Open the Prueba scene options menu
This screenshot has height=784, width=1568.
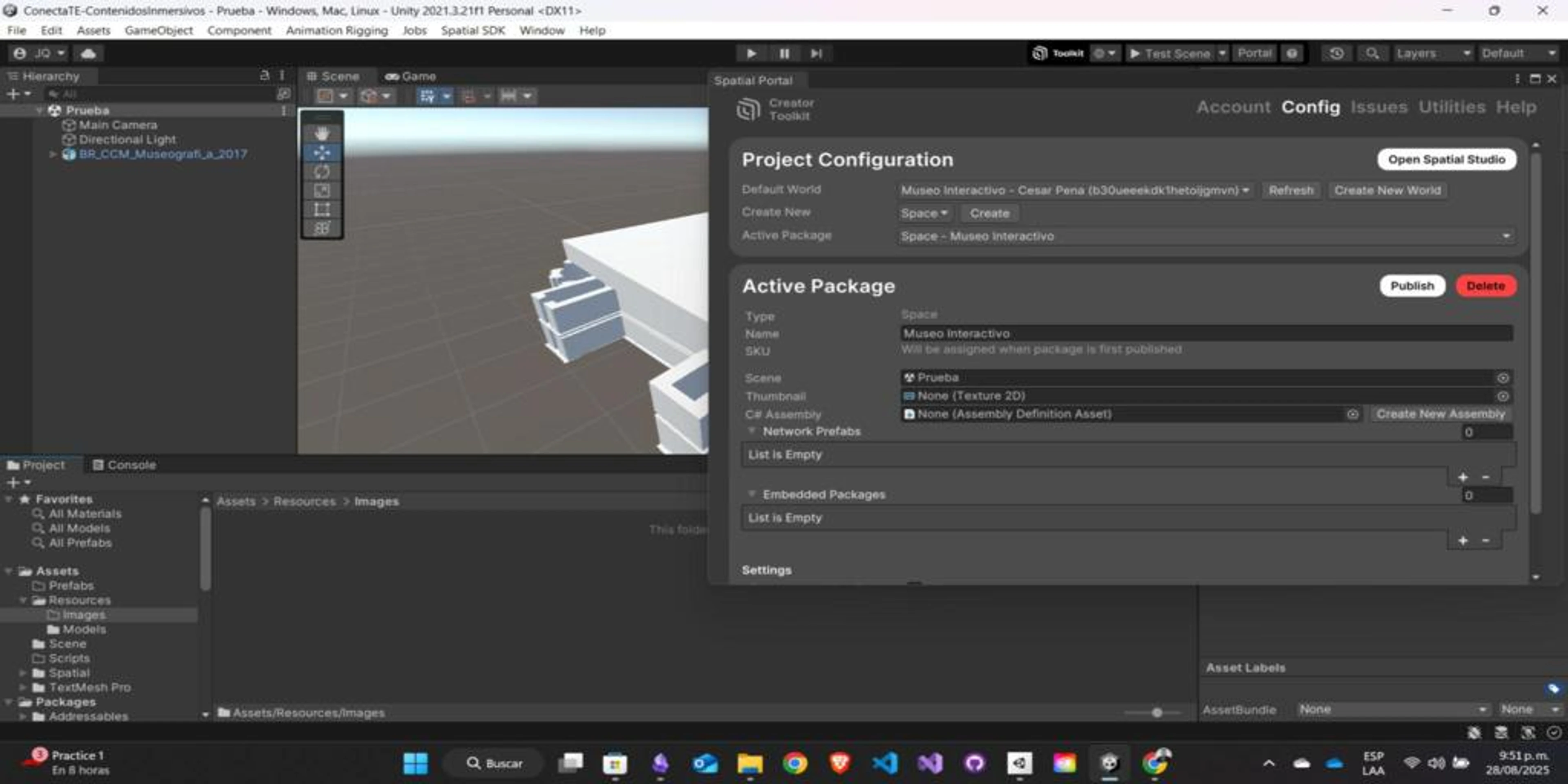pyautogui.click(x=283, y=111)
